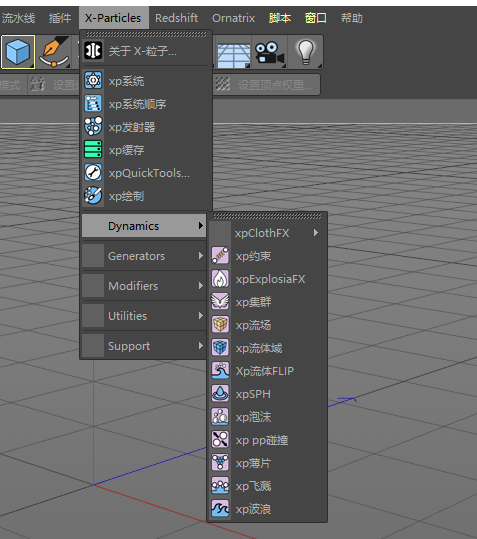Click the xp绘制 paint icon
477x539 pixels.
tap(93, 196)
